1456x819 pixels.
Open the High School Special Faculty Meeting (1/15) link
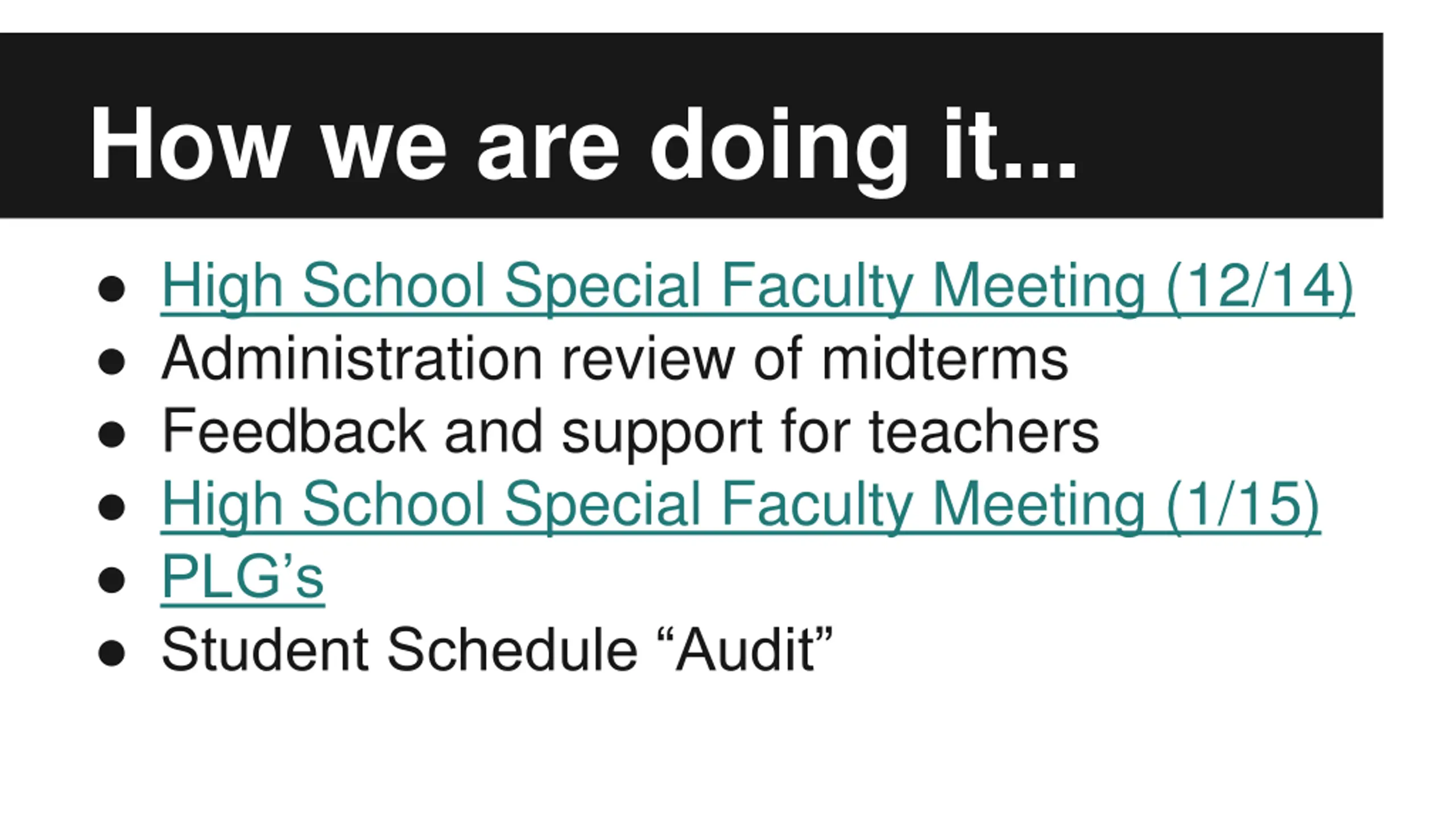pos(740,506)
